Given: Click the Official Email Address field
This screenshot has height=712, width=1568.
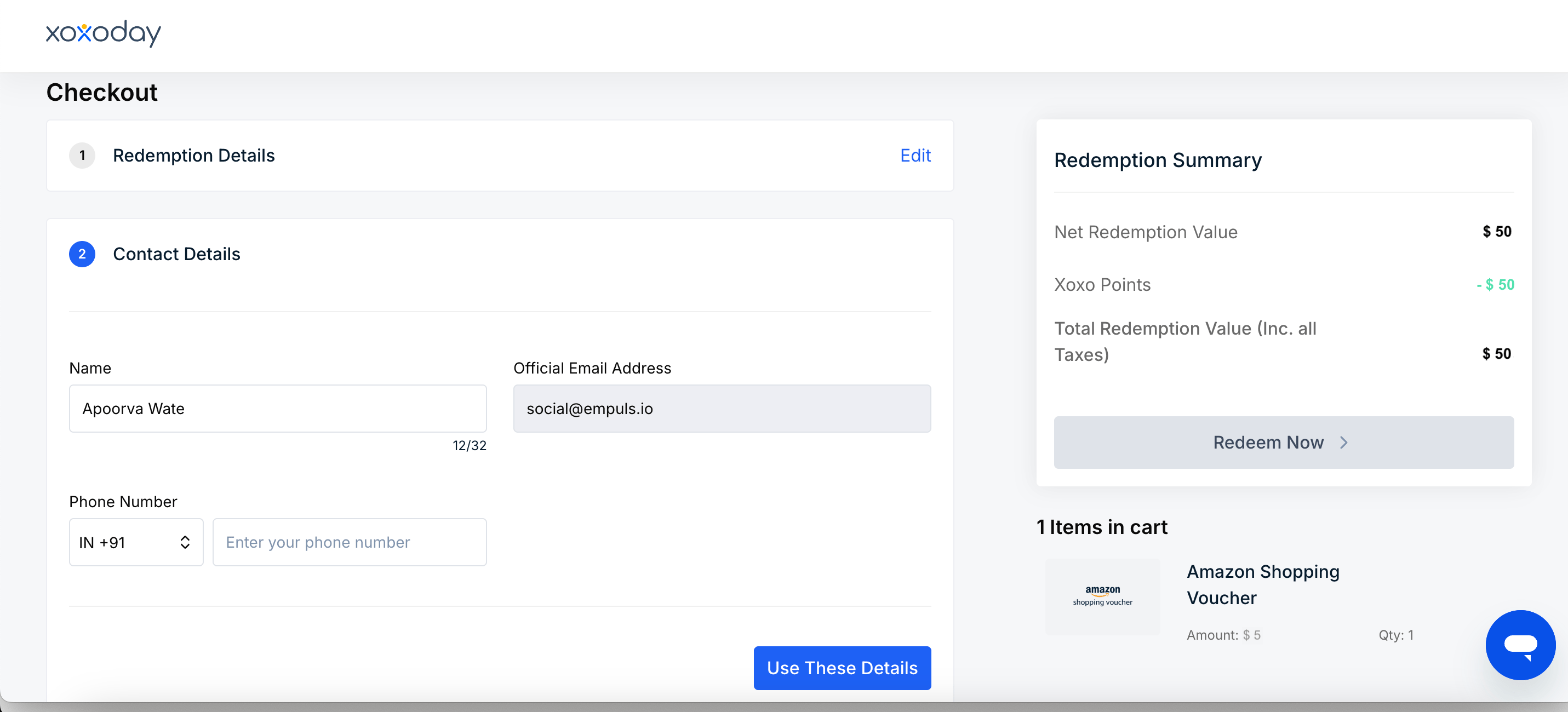Looking at the screenshot, I should pyautogui.click(x=722, y=409).
